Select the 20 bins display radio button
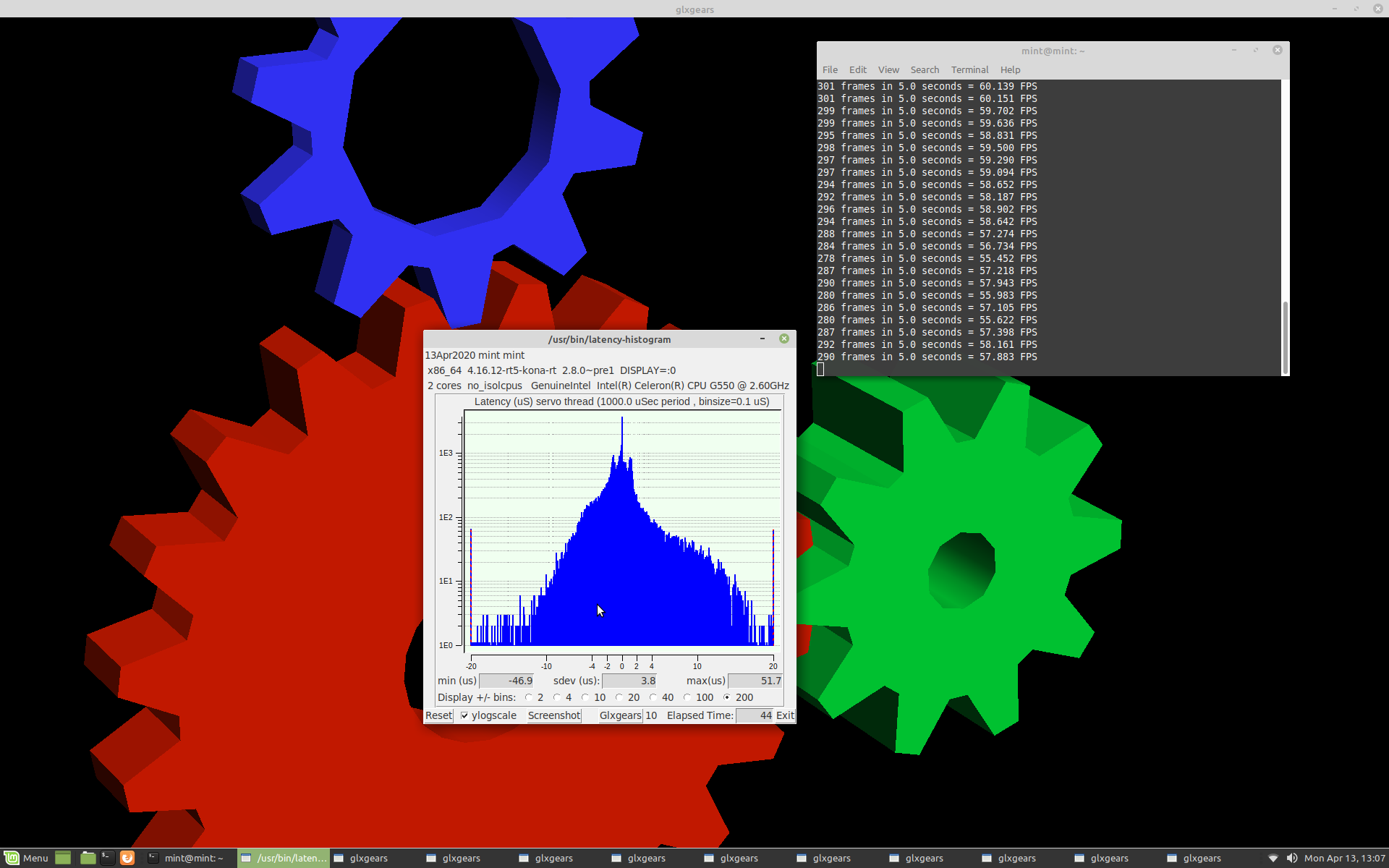The height and width of the screenshot is (868, 1389). pyautogui.click(x=619, y=697)
